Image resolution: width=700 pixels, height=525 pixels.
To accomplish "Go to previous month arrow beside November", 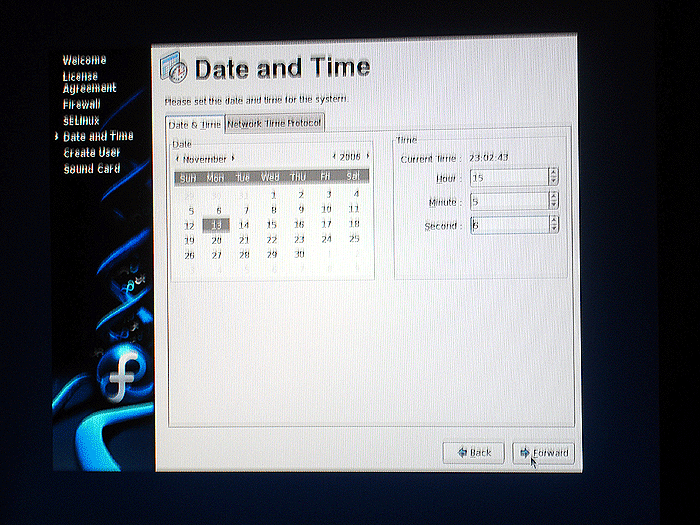I will [177, 158].
